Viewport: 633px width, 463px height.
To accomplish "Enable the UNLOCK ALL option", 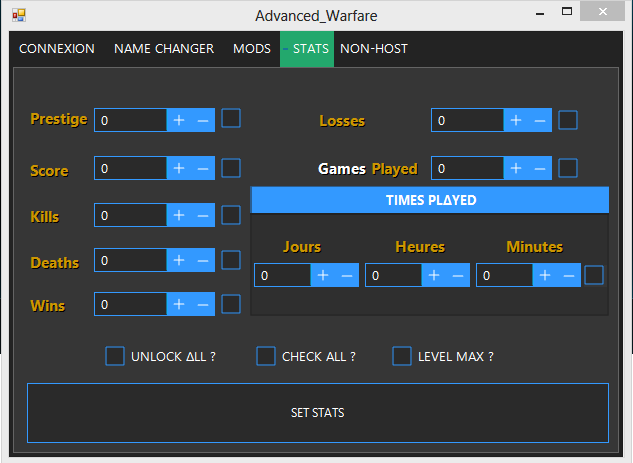I will pos(115,356).
